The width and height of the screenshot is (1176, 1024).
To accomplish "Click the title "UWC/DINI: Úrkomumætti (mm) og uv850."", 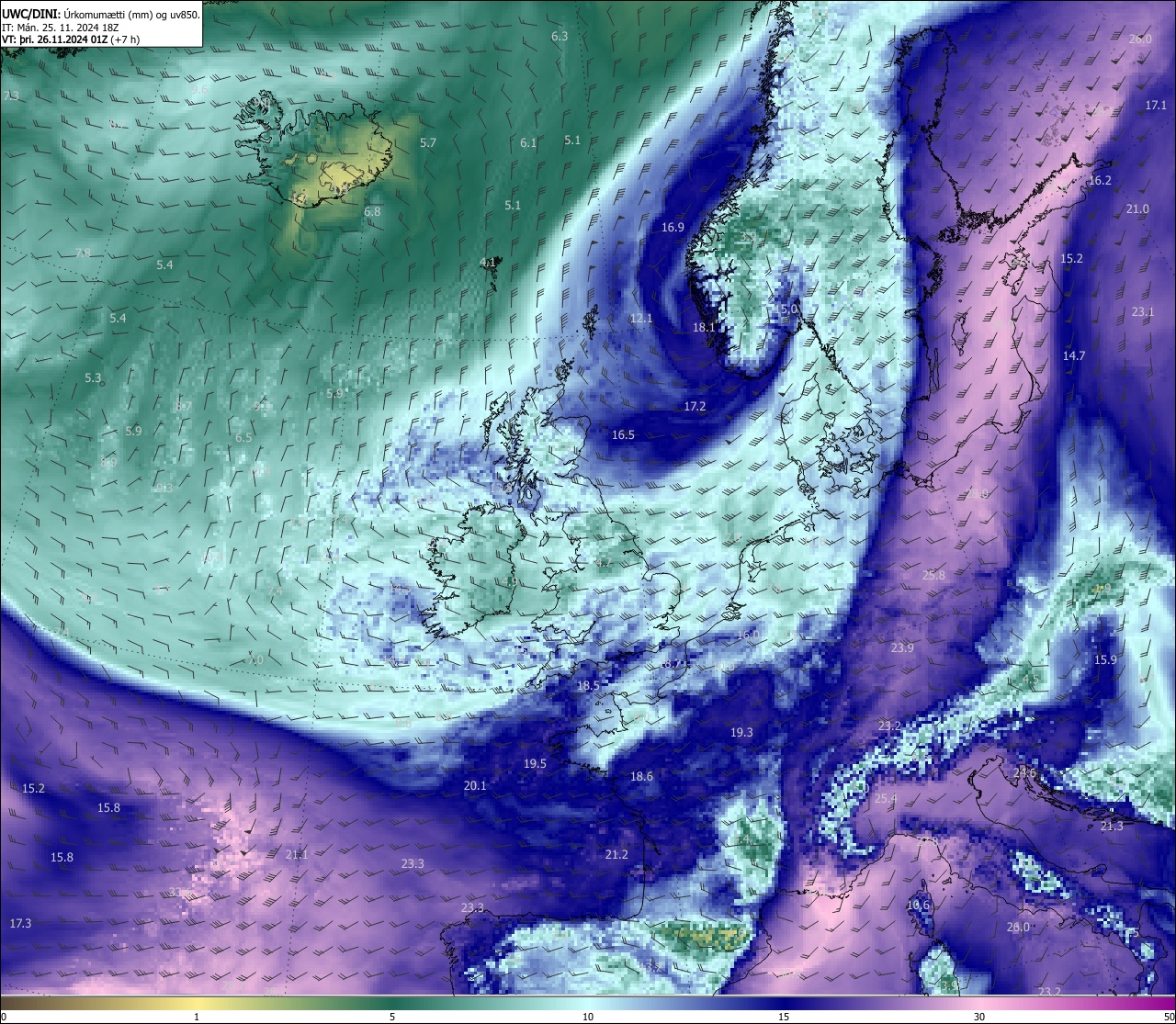I will [x=100, y=15].
